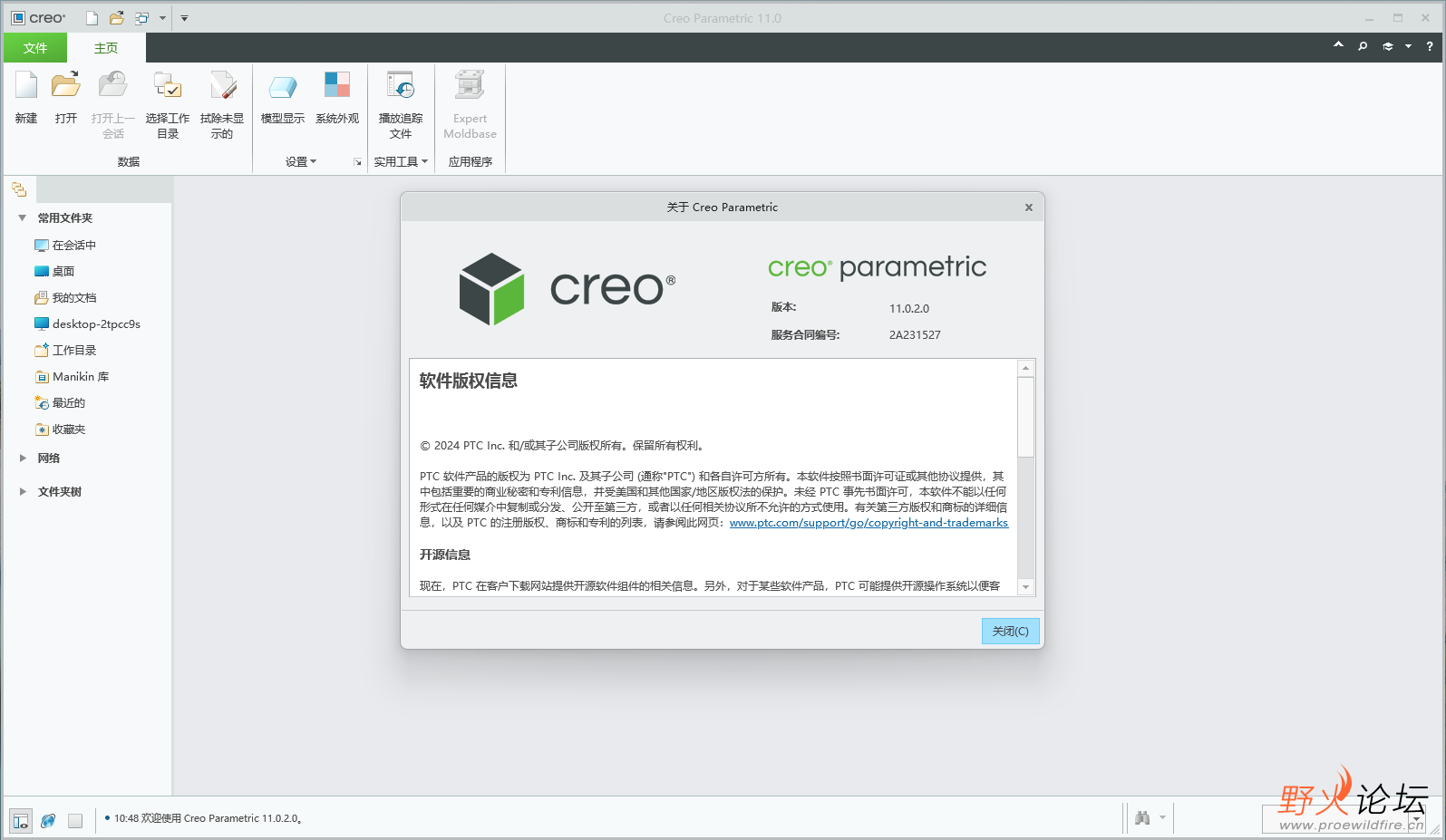Close the 关于 Creo Parametric dialog with X

coord(1029,208)
